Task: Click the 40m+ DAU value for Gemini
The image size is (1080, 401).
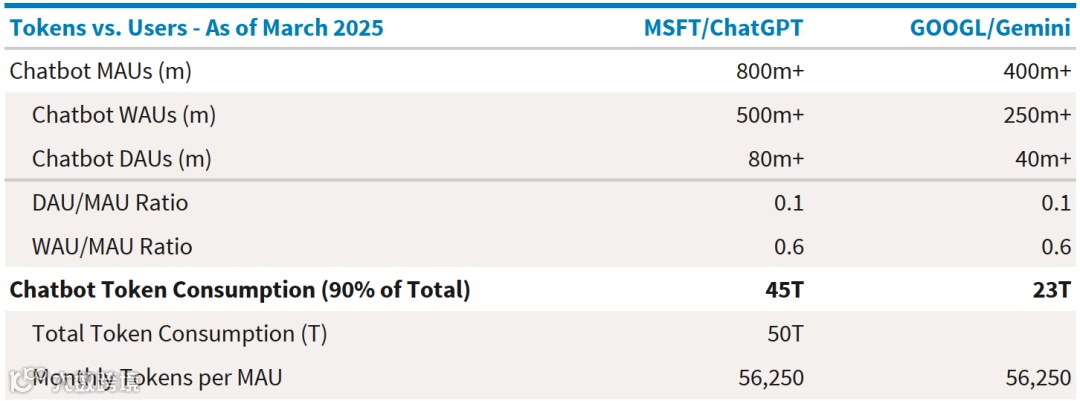Action: point(1045,159)
